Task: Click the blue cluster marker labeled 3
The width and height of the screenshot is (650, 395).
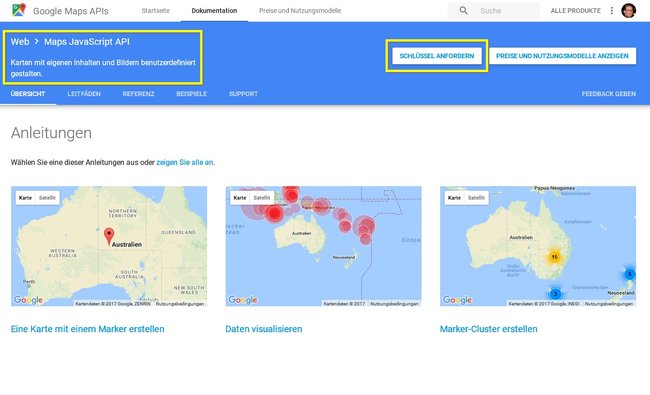Action: pyautogui.click(x=555, y=294)
